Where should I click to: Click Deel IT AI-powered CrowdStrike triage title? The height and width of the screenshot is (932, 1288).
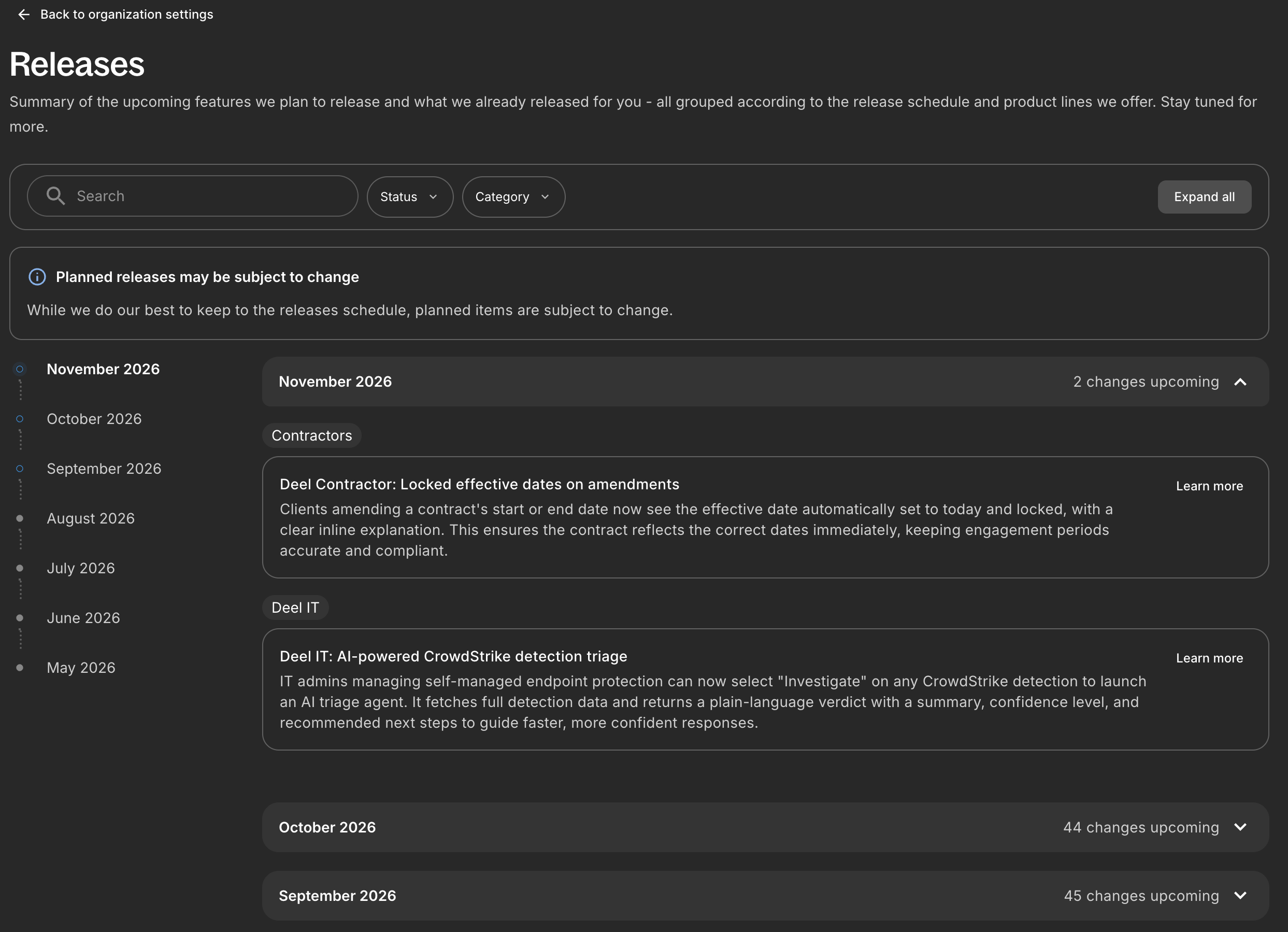(453, 656)
